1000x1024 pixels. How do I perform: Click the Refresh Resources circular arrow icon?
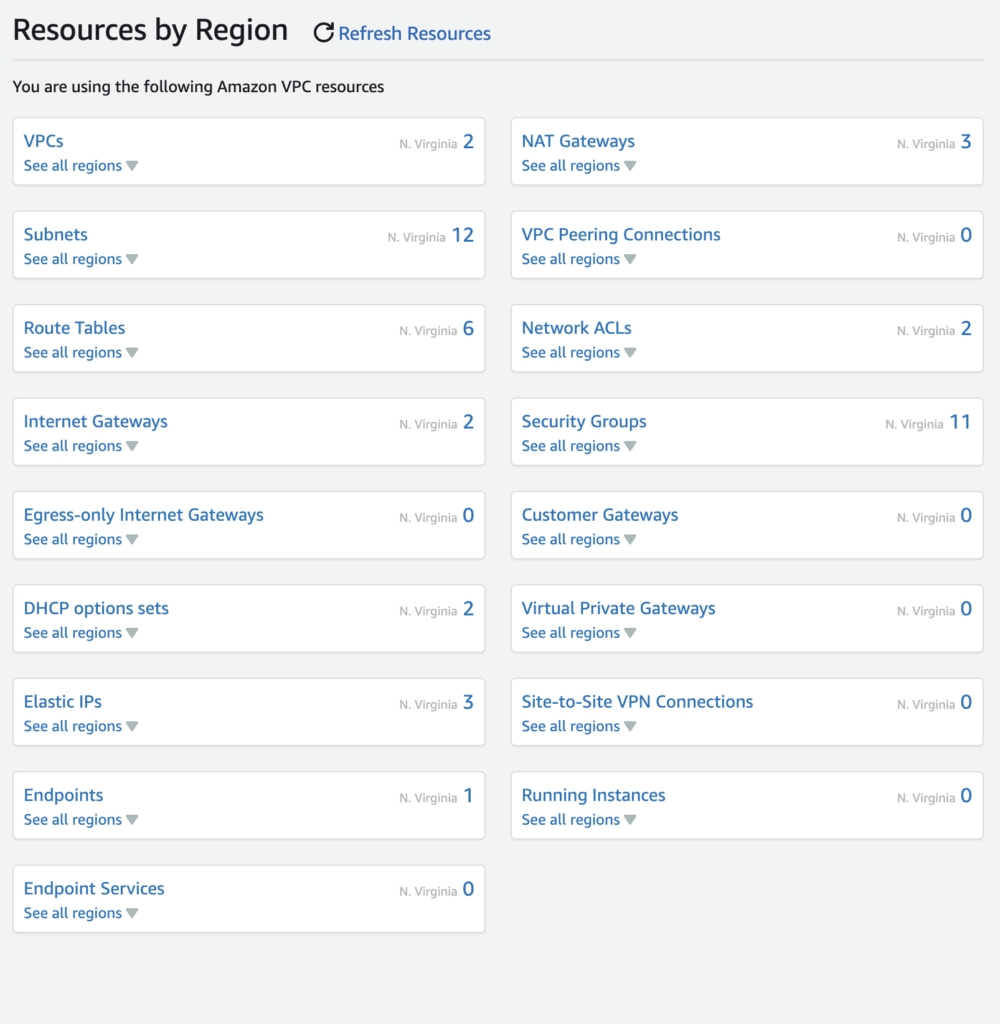[x=322, y=32]
